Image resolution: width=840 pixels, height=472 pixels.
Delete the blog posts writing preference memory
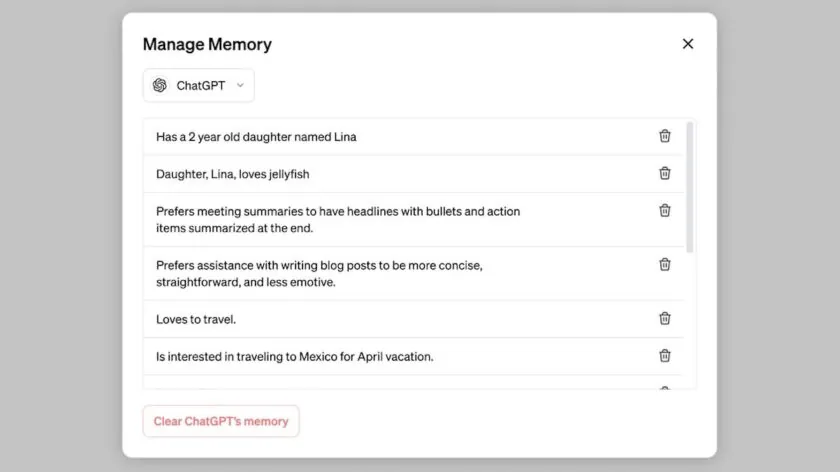(665, 264)
